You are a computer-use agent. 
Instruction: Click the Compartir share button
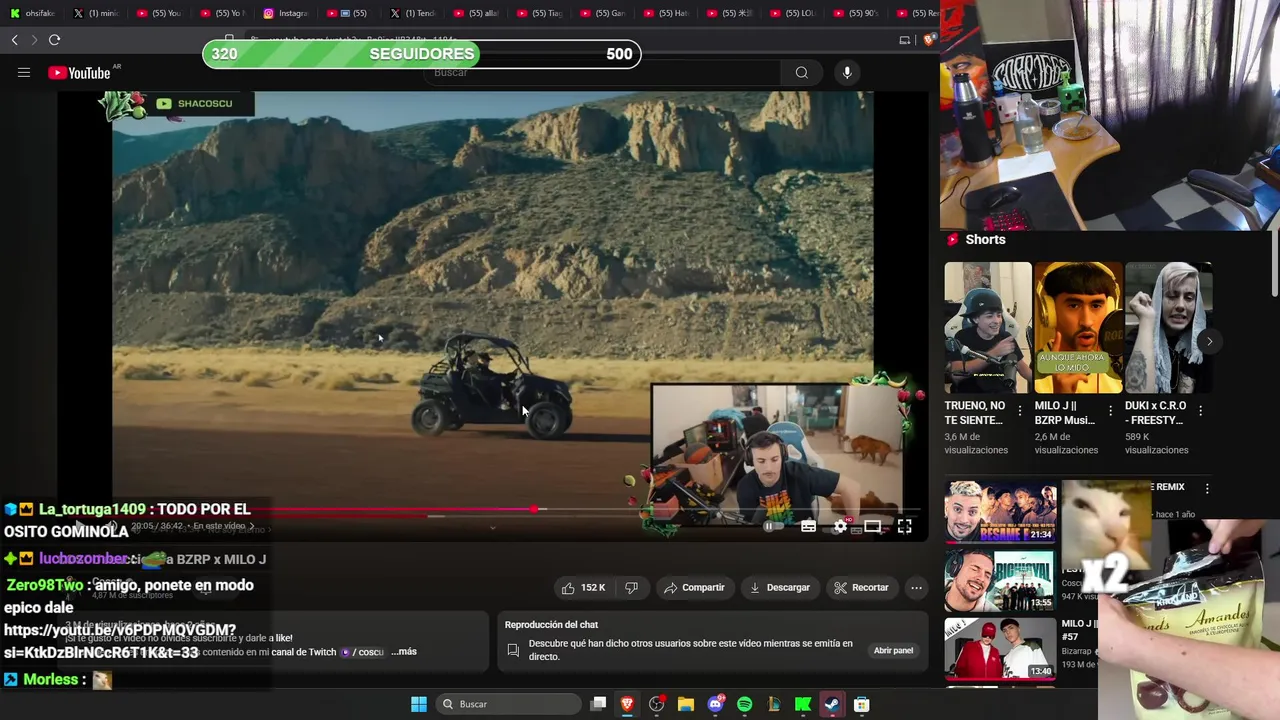pos(694,587)
